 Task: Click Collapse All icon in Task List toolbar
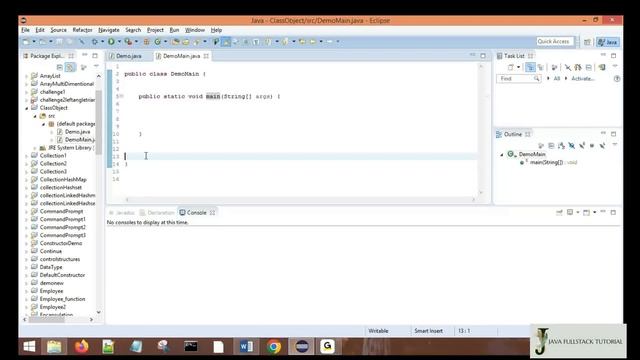(589, 67)
